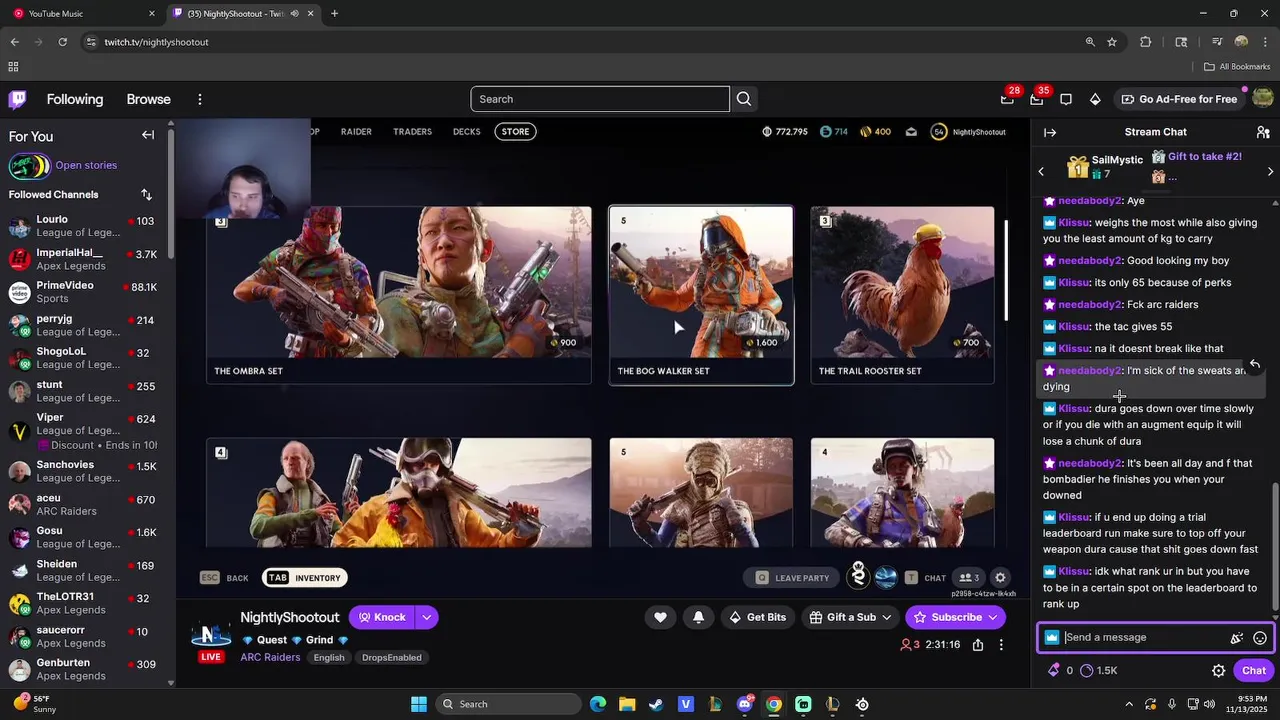Click the Get Bits diamond icon in header

[1095, 99]
